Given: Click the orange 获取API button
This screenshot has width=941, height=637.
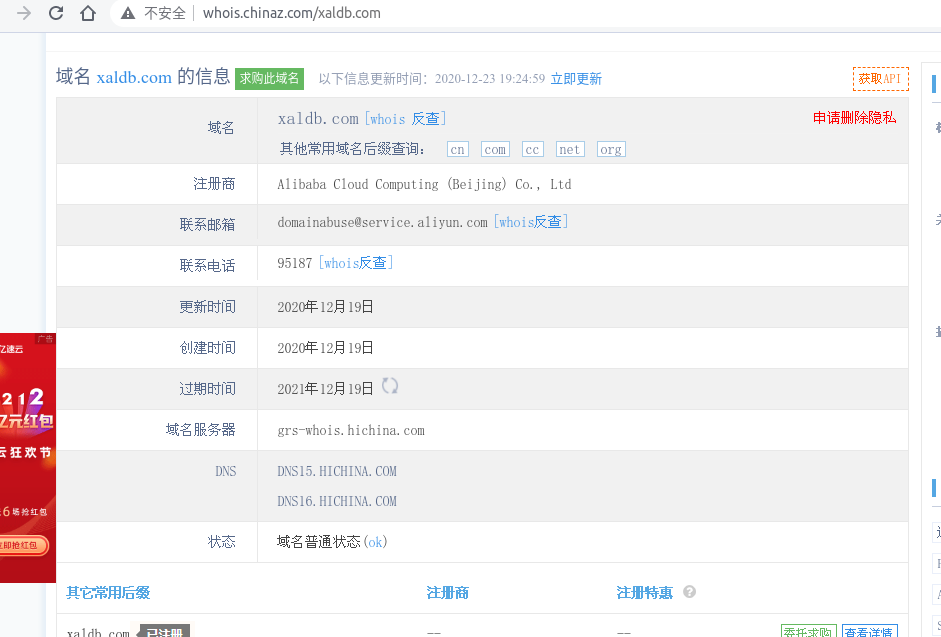Looking at the screenshot, I should pyautogui.click(x=880, y=78).
